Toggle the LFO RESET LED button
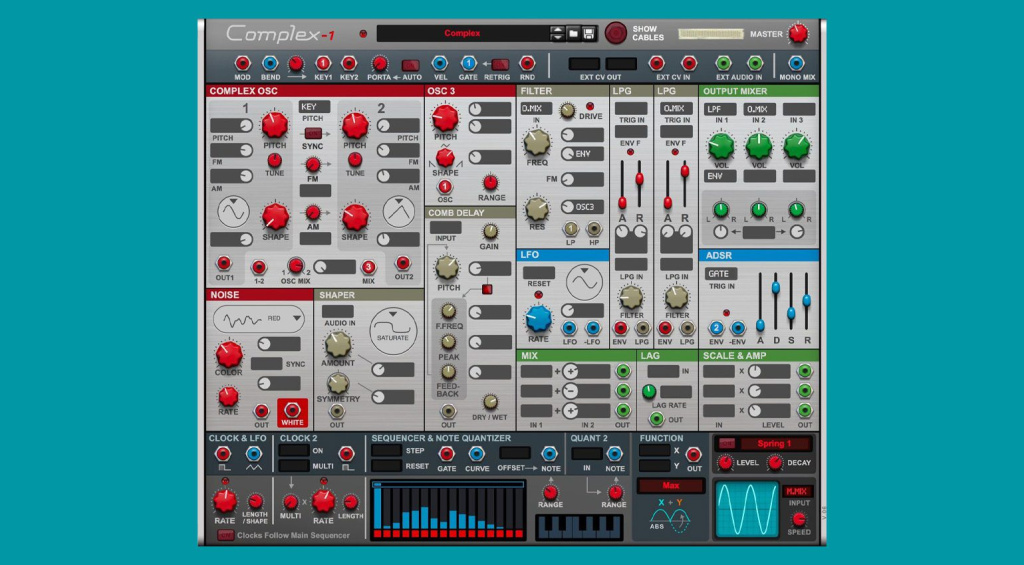This screenshot has height=565, width=1024. [538, 295]
